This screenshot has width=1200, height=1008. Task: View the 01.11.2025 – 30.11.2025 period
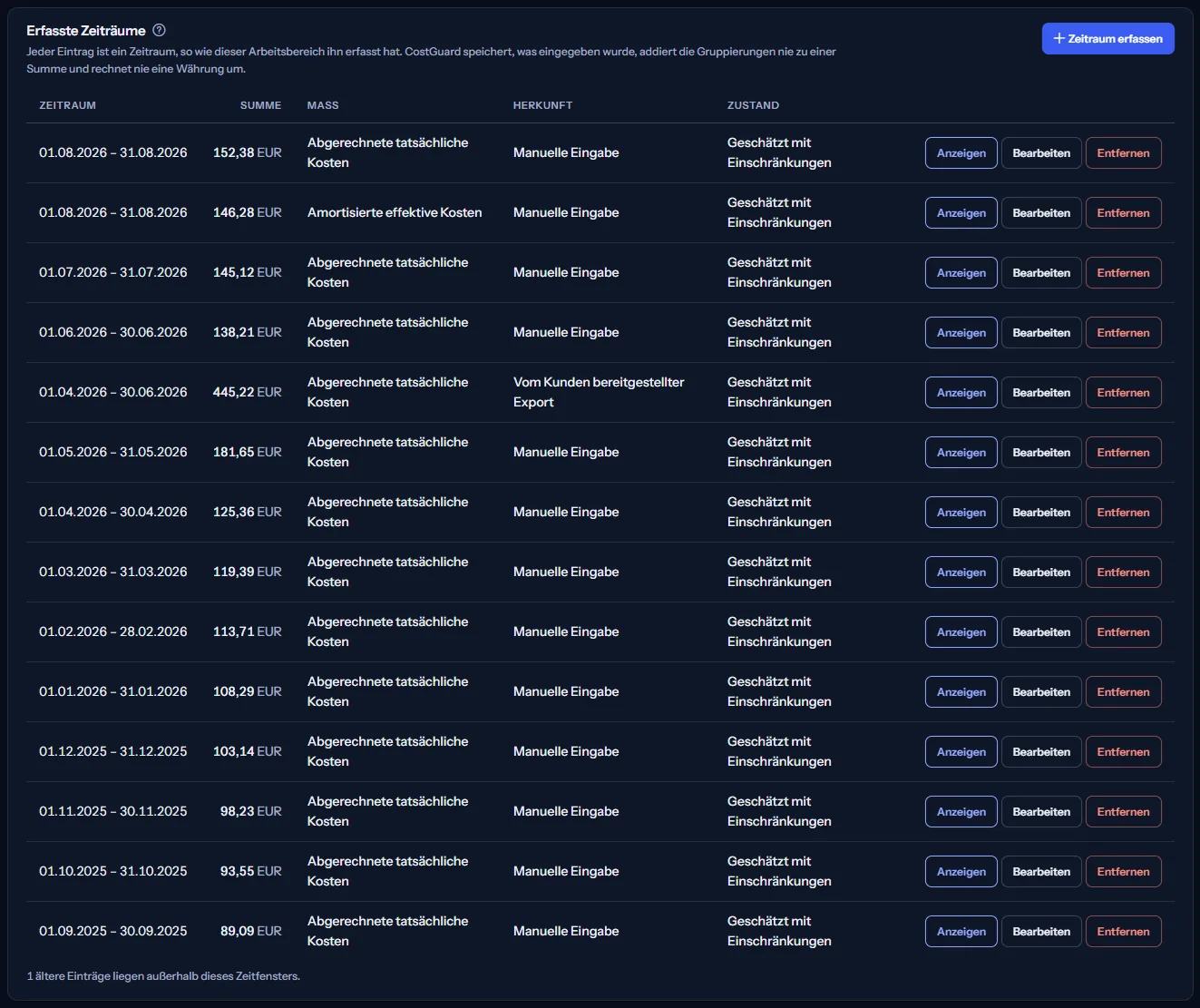point(961,812)
